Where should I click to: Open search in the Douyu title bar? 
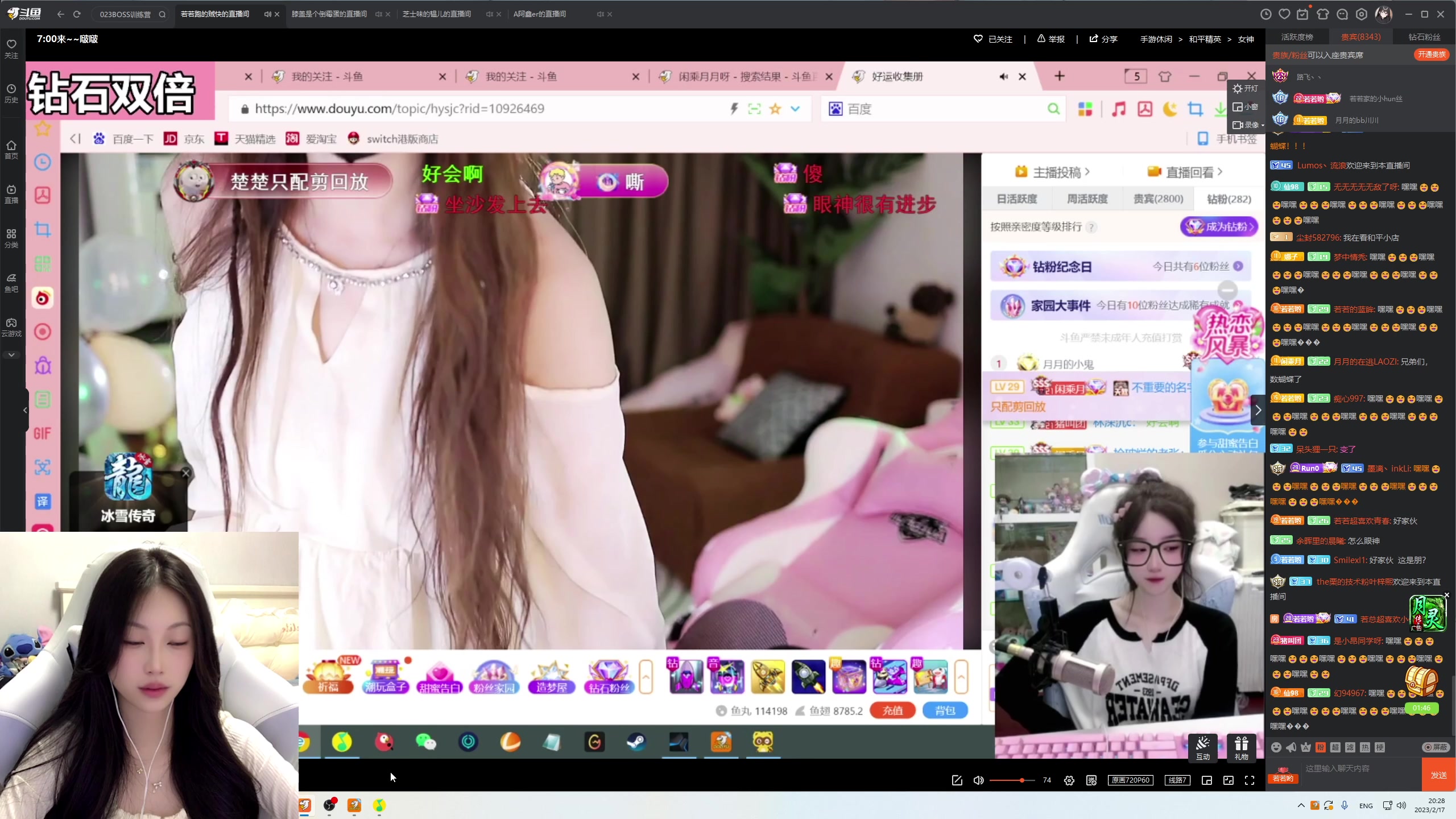tap(162, 14)
